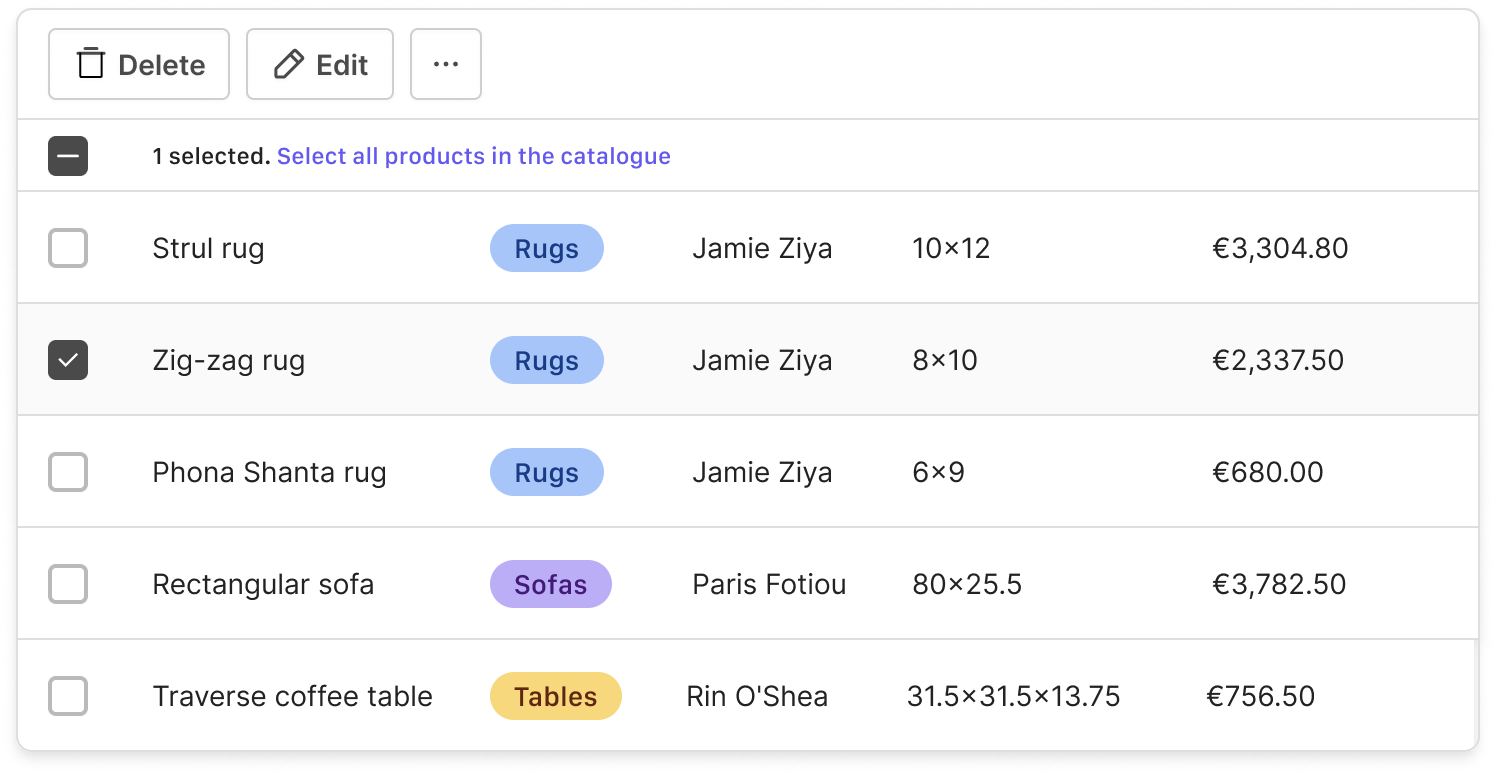Tick the Rectangular sofa checkbox

click(68, 584)
